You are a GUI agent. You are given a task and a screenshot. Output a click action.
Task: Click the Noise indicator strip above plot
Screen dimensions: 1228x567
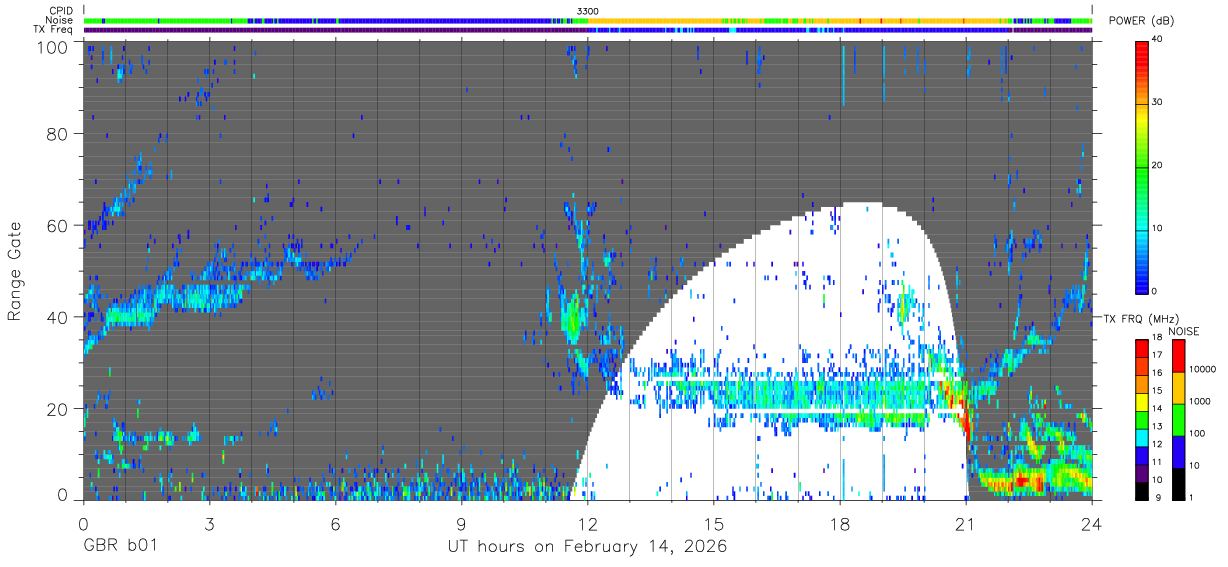coord(588,20)
